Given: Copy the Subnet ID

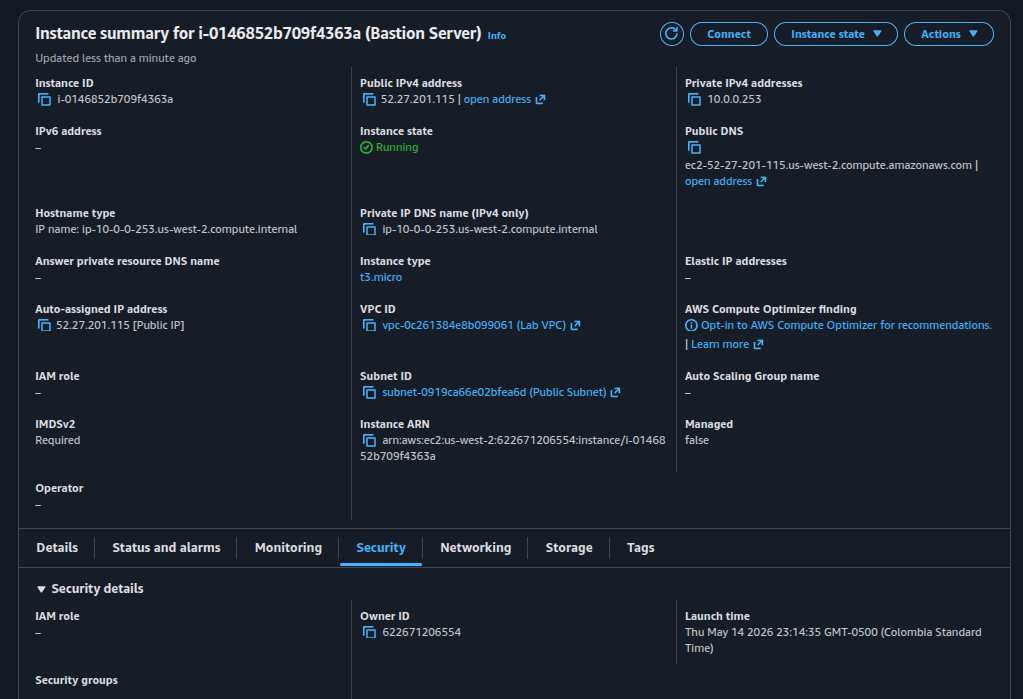Looking at the screenshot, I should click(x=369, y=392).
